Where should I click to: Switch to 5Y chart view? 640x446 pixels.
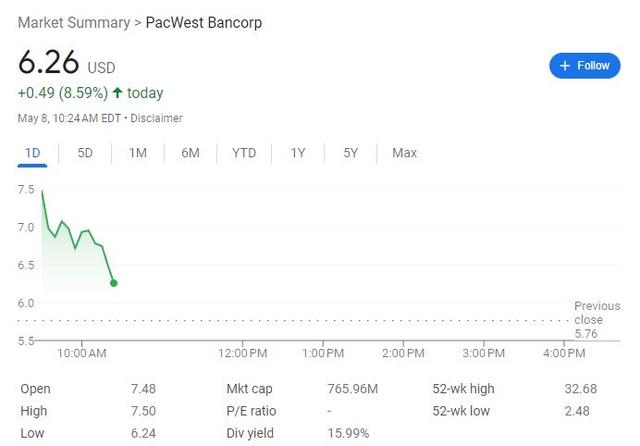350,153
